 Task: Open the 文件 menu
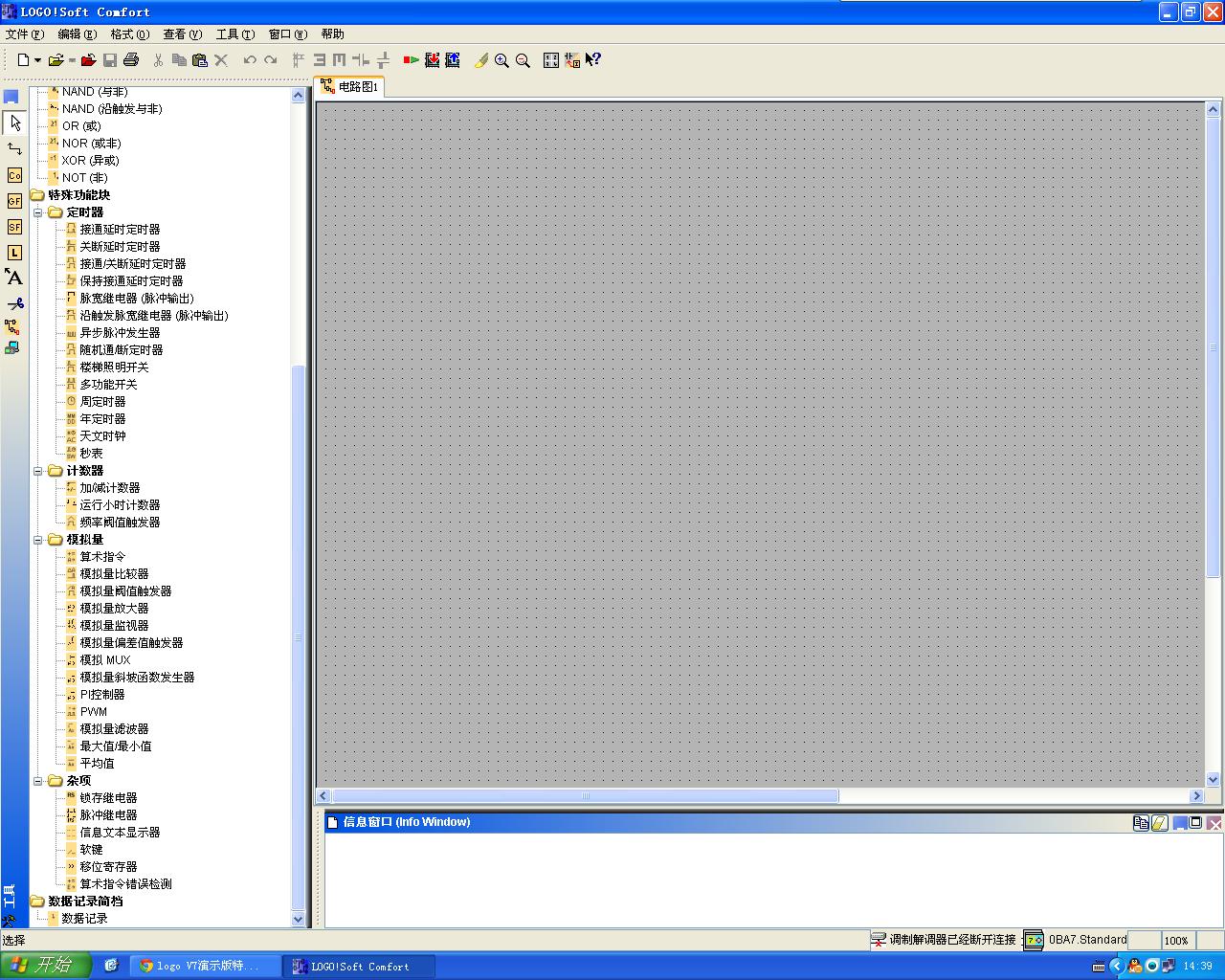tap(25, 34)
